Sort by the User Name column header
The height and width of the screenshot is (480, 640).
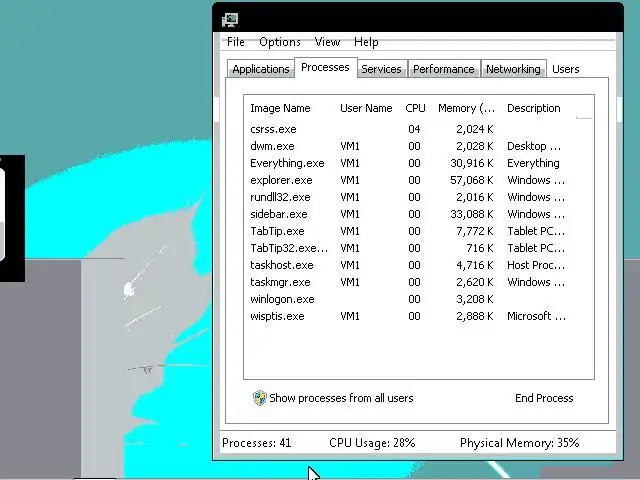pos(366,108)
